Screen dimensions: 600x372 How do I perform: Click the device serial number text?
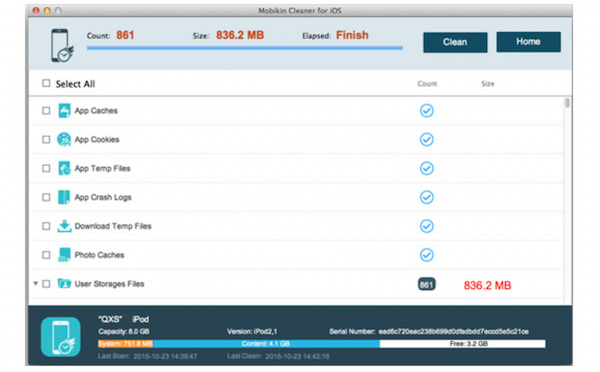point(453,331)
